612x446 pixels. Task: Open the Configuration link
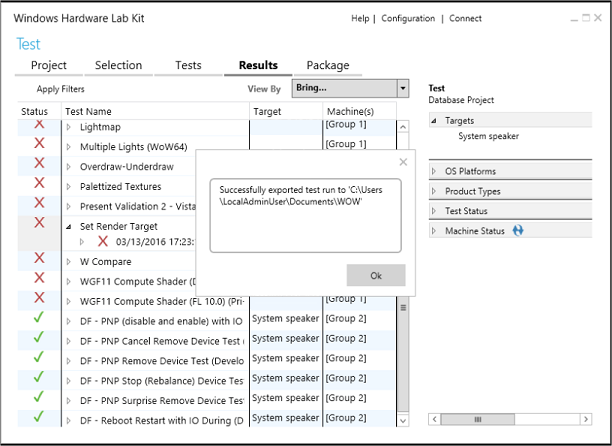[408, 18]
